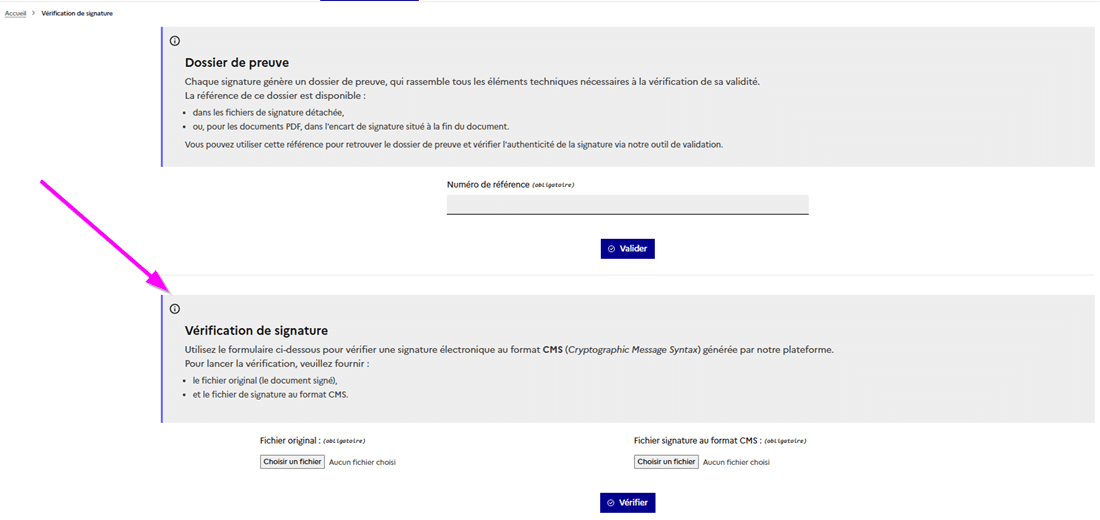
Task: Click the 'Fichier original' field label
Action: pos(289,440)
